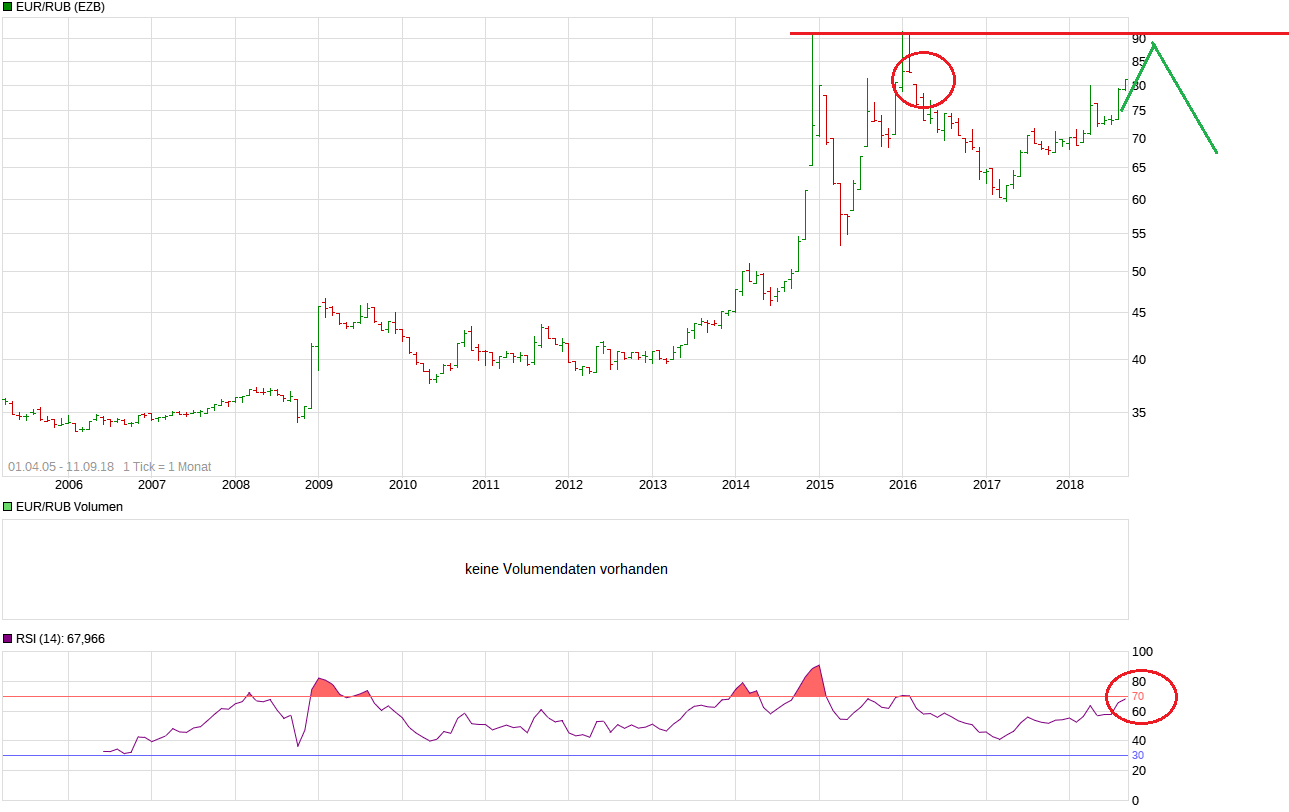Screen dimensions: 1289x812
Task: Click the green EUR/RUB chart indicator square
Action: click(x=7, y=7)
